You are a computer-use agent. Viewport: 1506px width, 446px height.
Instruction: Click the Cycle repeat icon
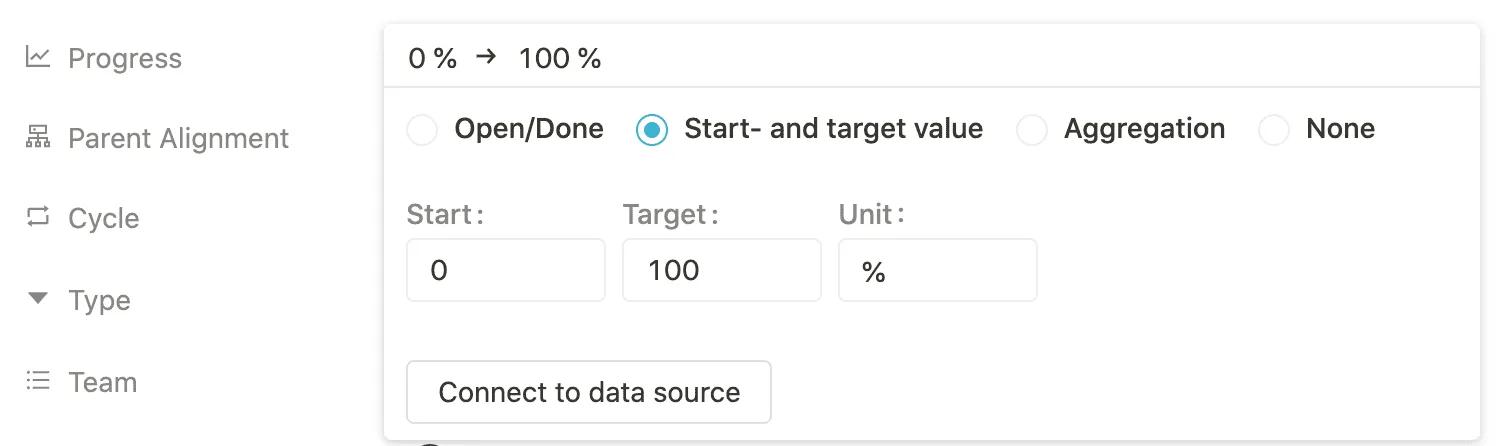[x=38, y=217]
